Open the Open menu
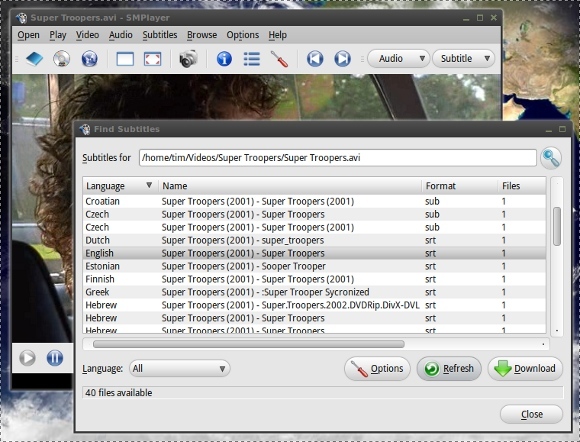 [x=28, y=35]
